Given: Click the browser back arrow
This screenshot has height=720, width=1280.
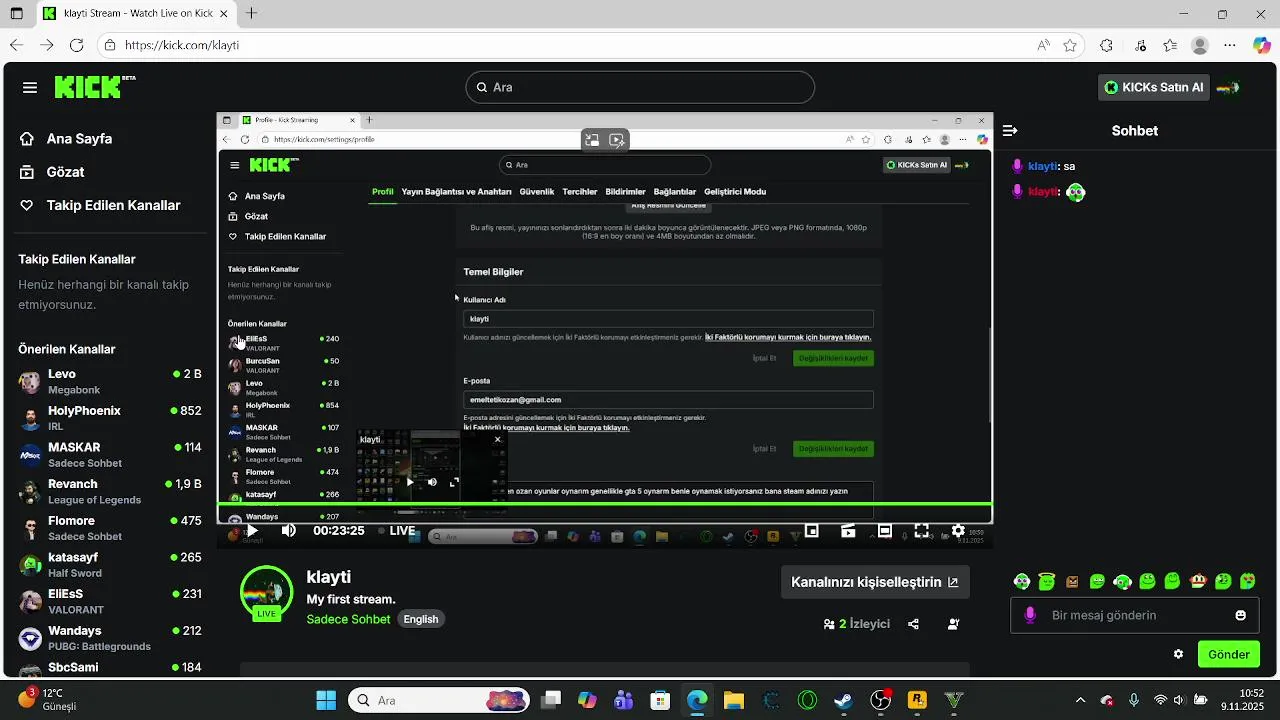Looking at the screenshot, I should (16, 45).
